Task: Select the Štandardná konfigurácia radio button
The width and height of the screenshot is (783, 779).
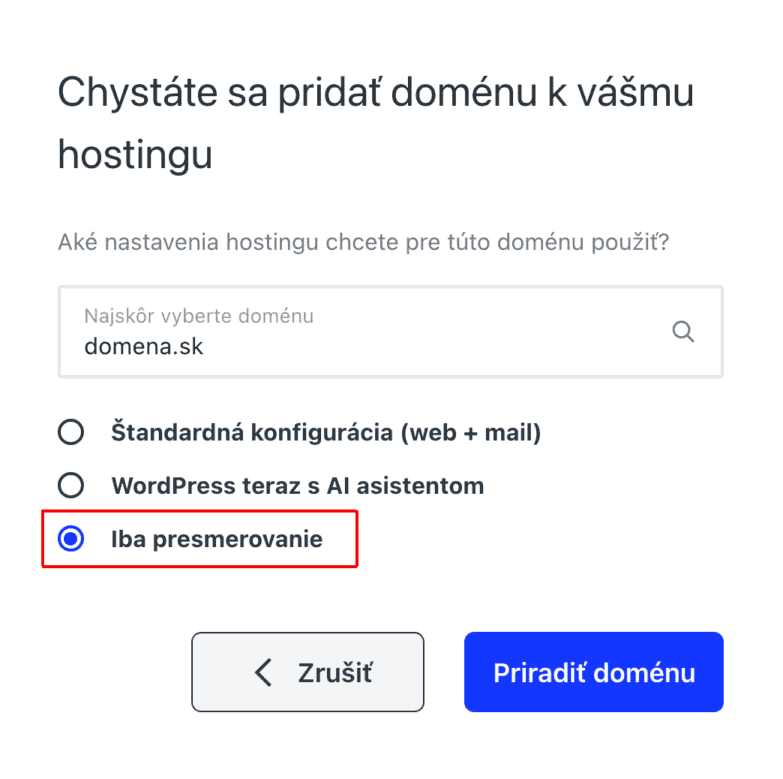Action: [x=71, y=433]
